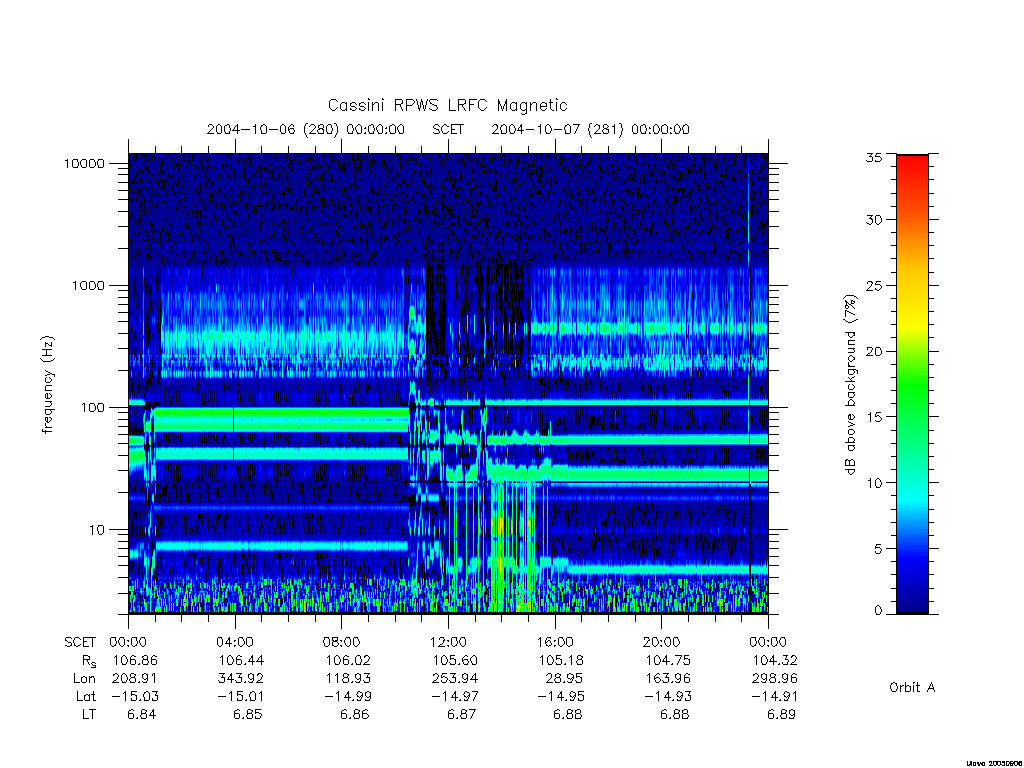This screenshot has width=1024, height=768.
Task: Click the '16:00' time tick label
Action: [x=555, y=642]
